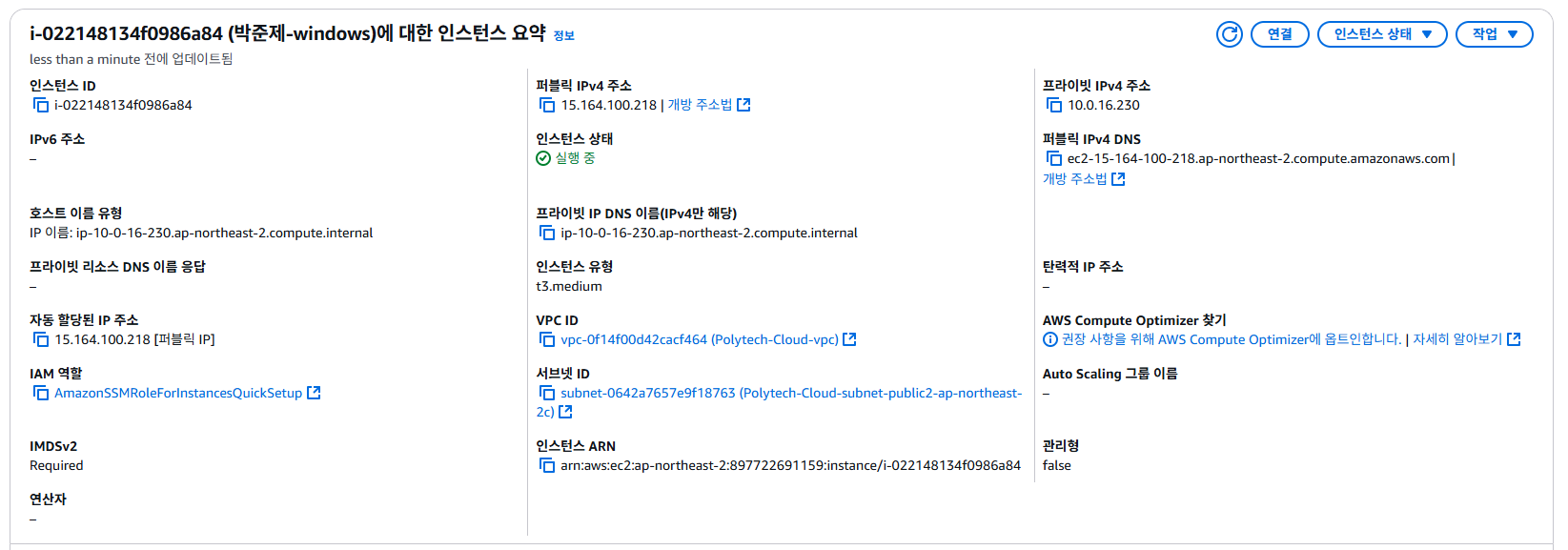Copy the private IP DNS name
This screenshot has width=1568, height=550.
point(547,234)
